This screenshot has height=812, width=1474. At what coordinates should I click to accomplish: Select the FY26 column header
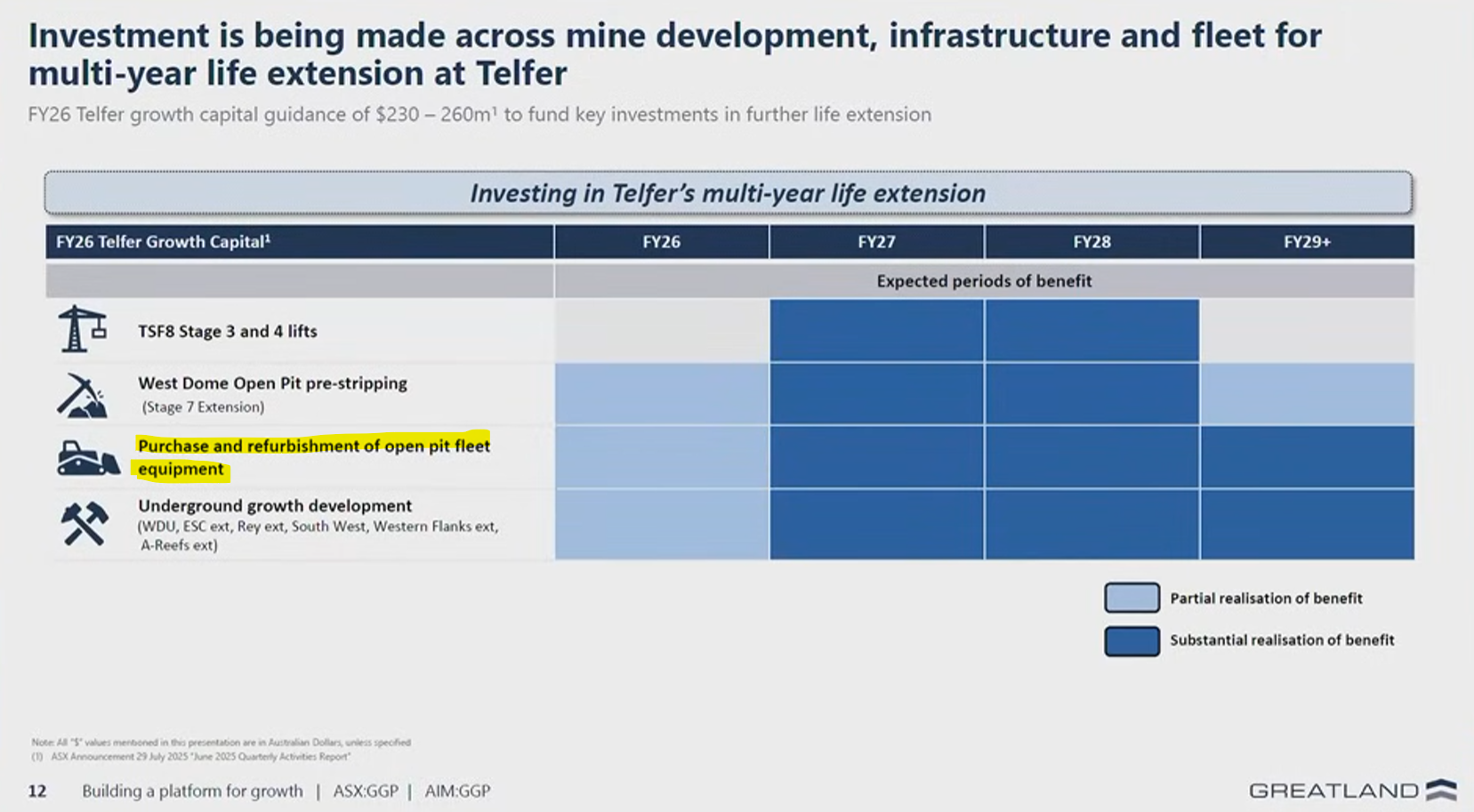[x=661, y=242]
